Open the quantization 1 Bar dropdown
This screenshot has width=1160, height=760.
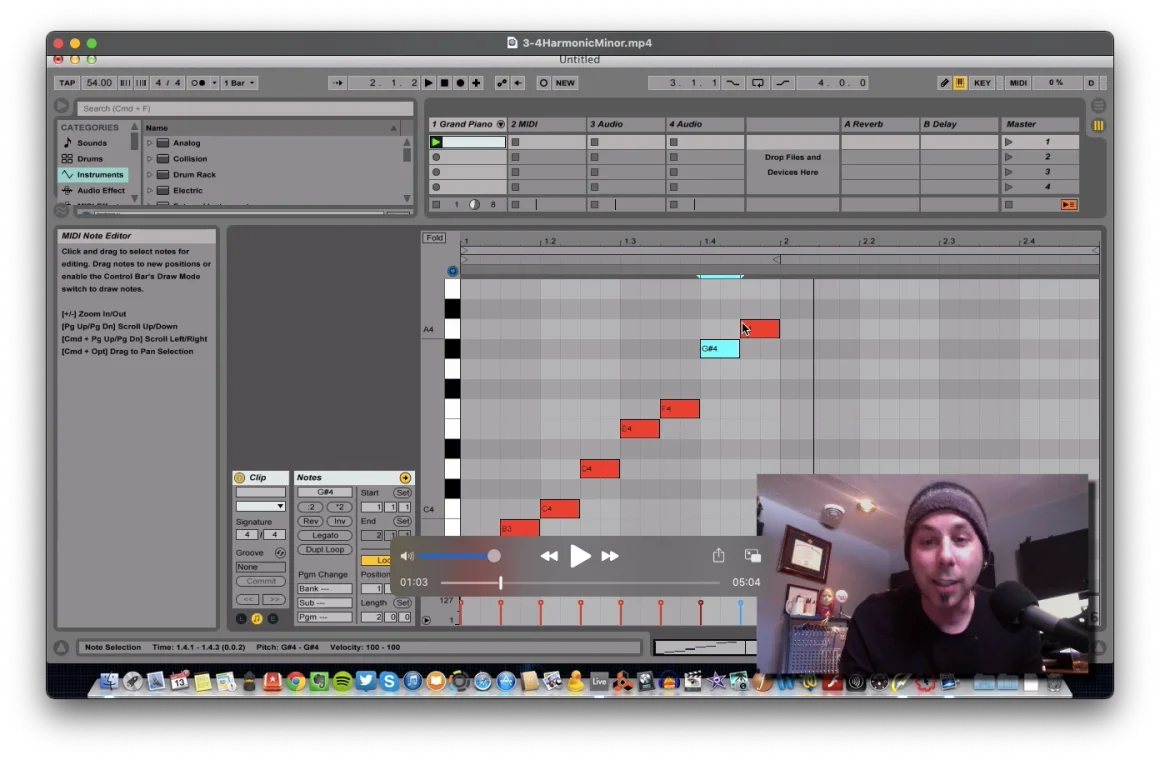coord(239,83)
